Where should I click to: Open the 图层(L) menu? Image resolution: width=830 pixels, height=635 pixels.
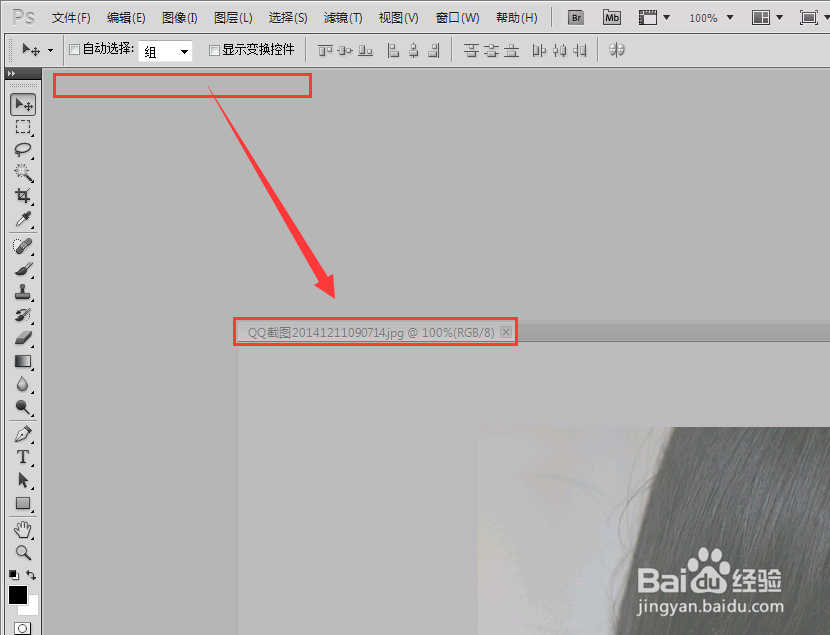pyautogui.click(x=233, y=18)
